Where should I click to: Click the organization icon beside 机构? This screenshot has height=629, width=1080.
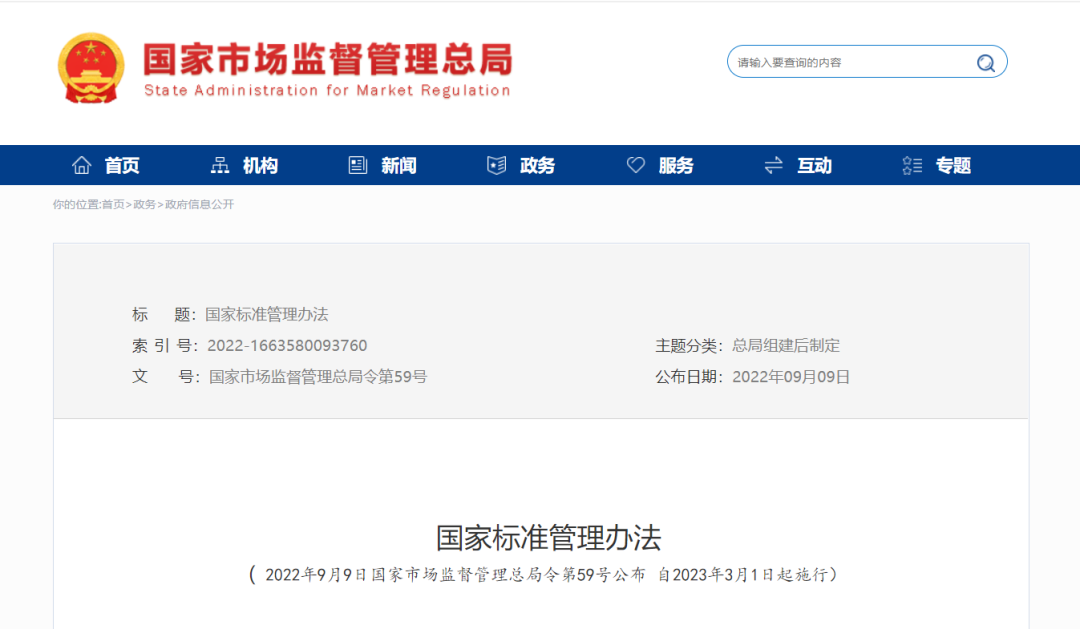click(220, 165)
